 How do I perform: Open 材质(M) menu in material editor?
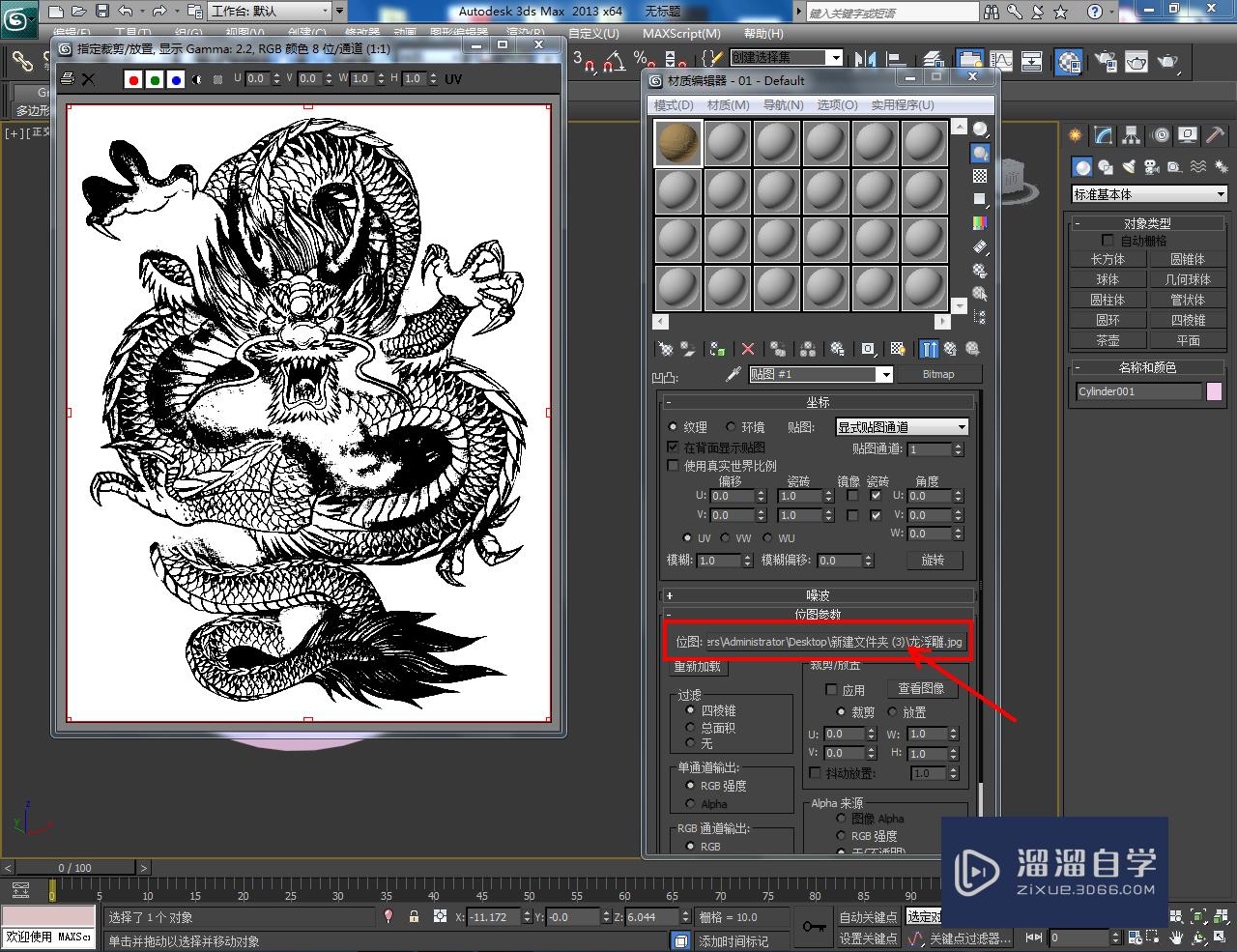(x=728, y=104)
